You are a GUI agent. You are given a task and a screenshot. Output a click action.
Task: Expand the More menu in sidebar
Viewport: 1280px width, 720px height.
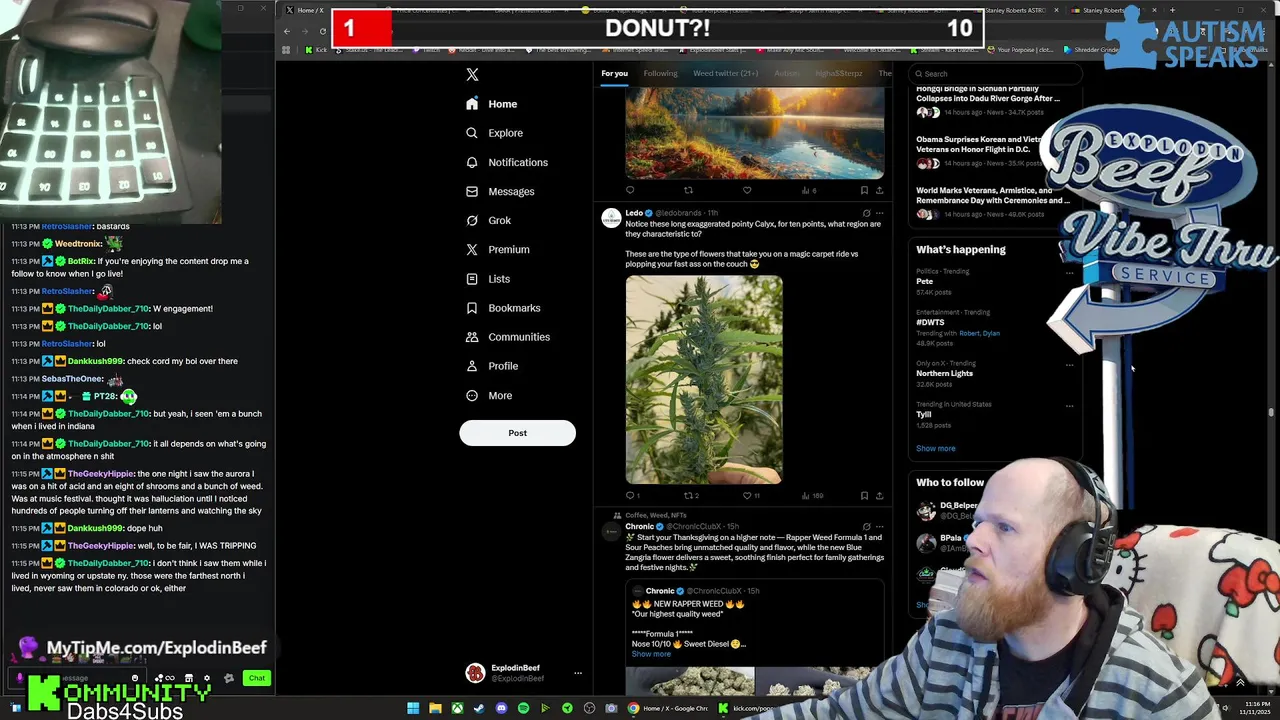point(488,396)
